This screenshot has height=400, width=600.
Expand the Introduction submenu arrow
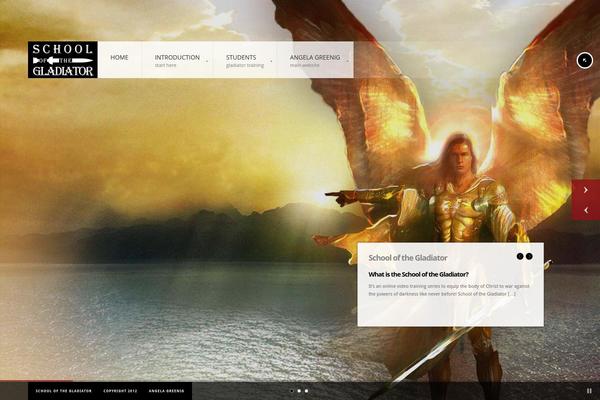click(x=207, y=61)
